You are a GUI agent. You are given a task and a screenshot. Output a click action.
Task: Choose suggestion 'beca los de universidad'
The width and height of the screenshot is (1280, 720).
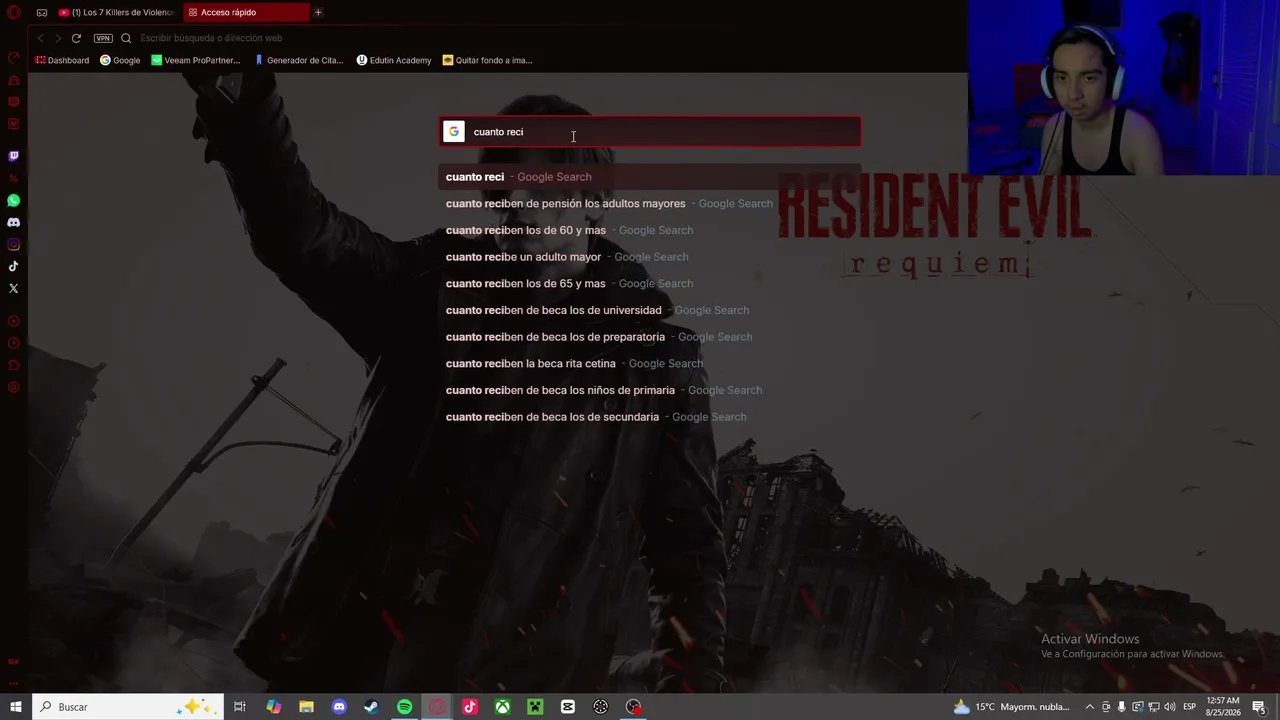650,310
